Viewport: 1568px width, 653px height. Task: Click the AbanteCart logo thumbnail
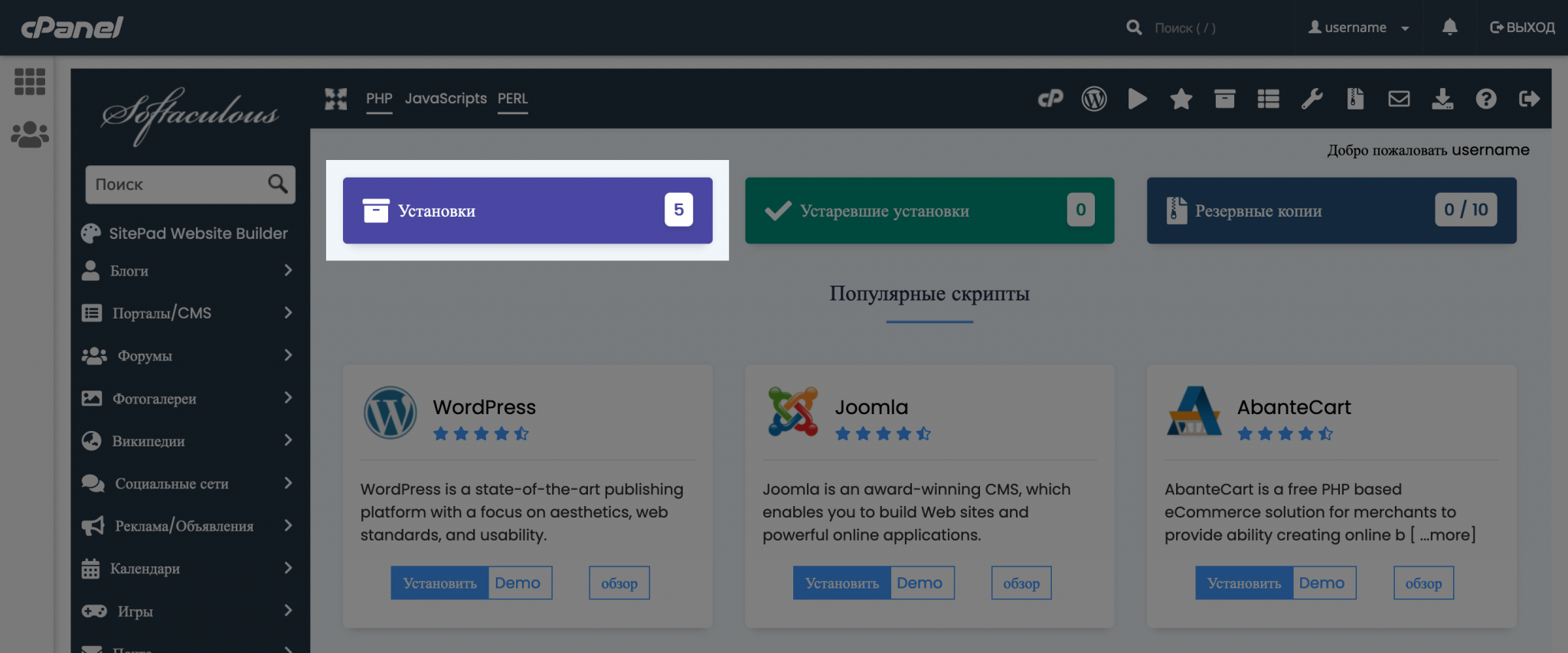point(1194,411)
